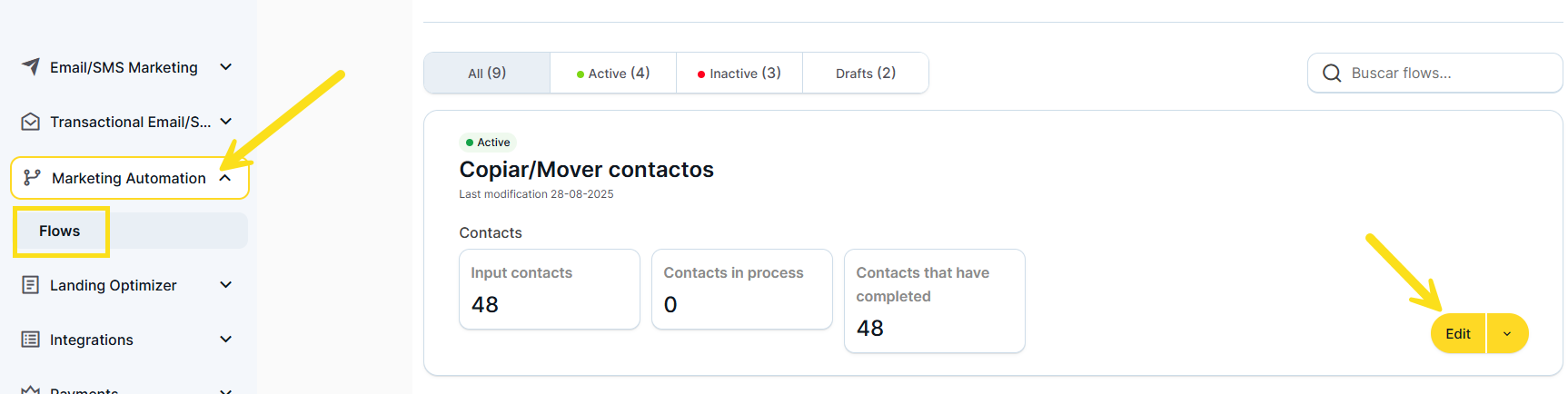The width and height of the screenshot is (1568, 394).
Task: Click the search magnifier icon
Action: (x=1332, y=74)
